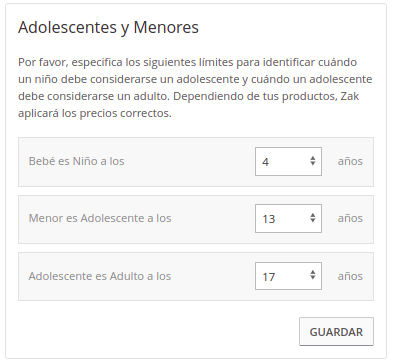Click 'años' beside the Menor es Adolescente field

(350, 219)
